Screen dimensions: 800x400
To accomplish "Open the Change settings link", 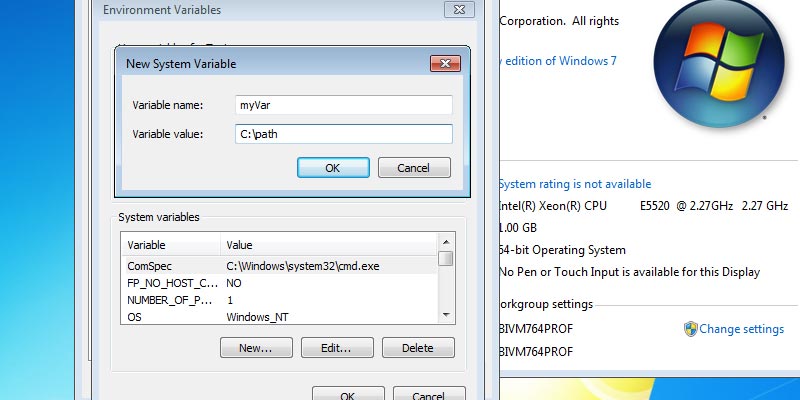I will [x=741, y=329].
